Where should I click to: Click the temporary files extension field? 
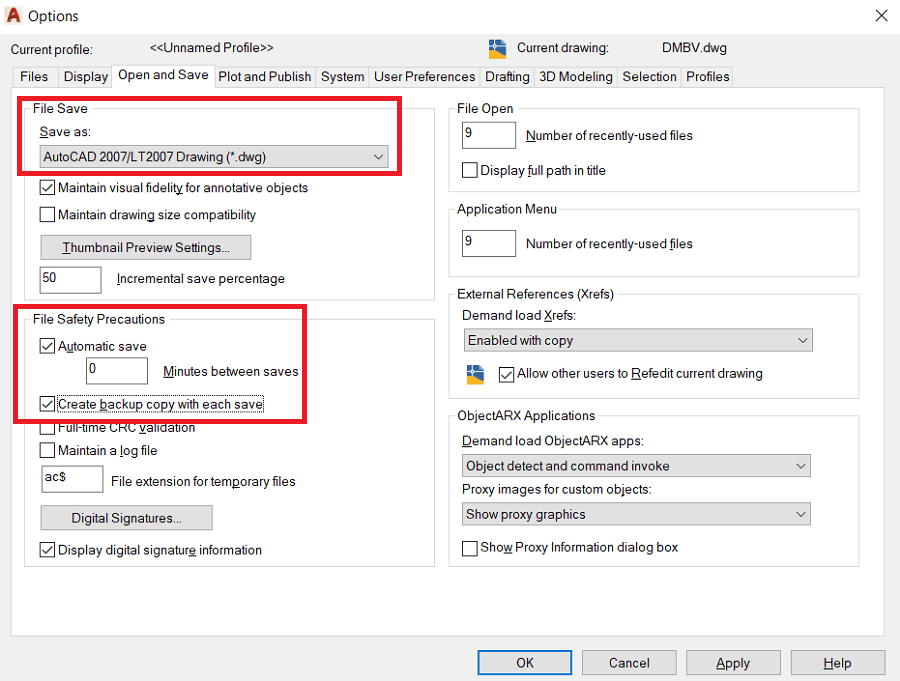[72, 479]
